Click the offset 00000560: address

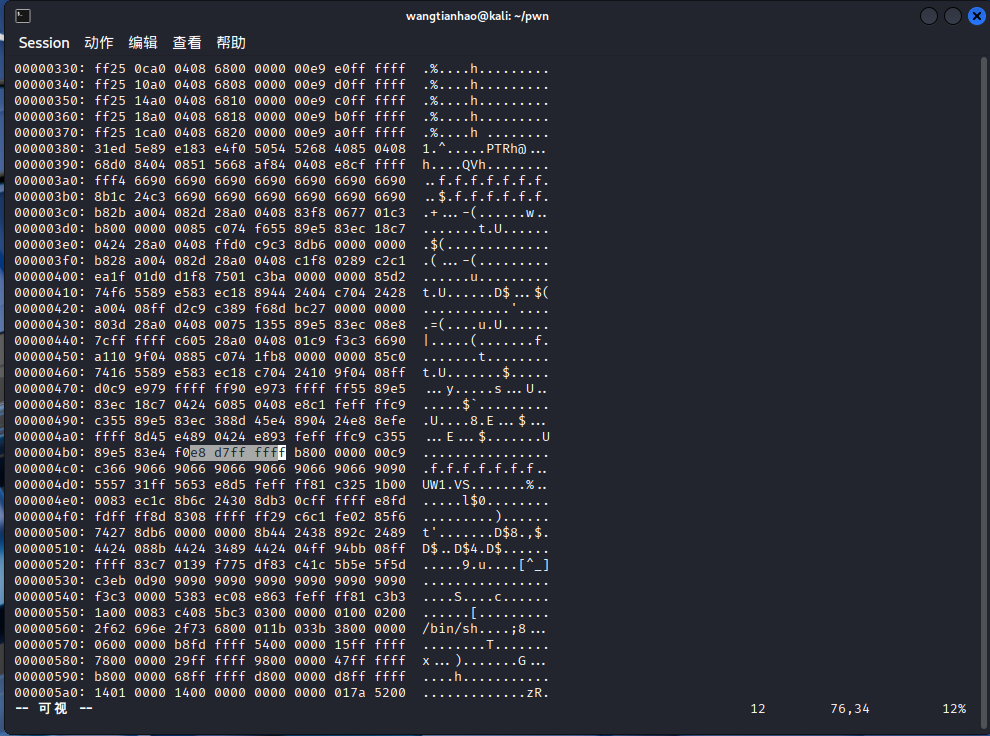coord(50,629)
